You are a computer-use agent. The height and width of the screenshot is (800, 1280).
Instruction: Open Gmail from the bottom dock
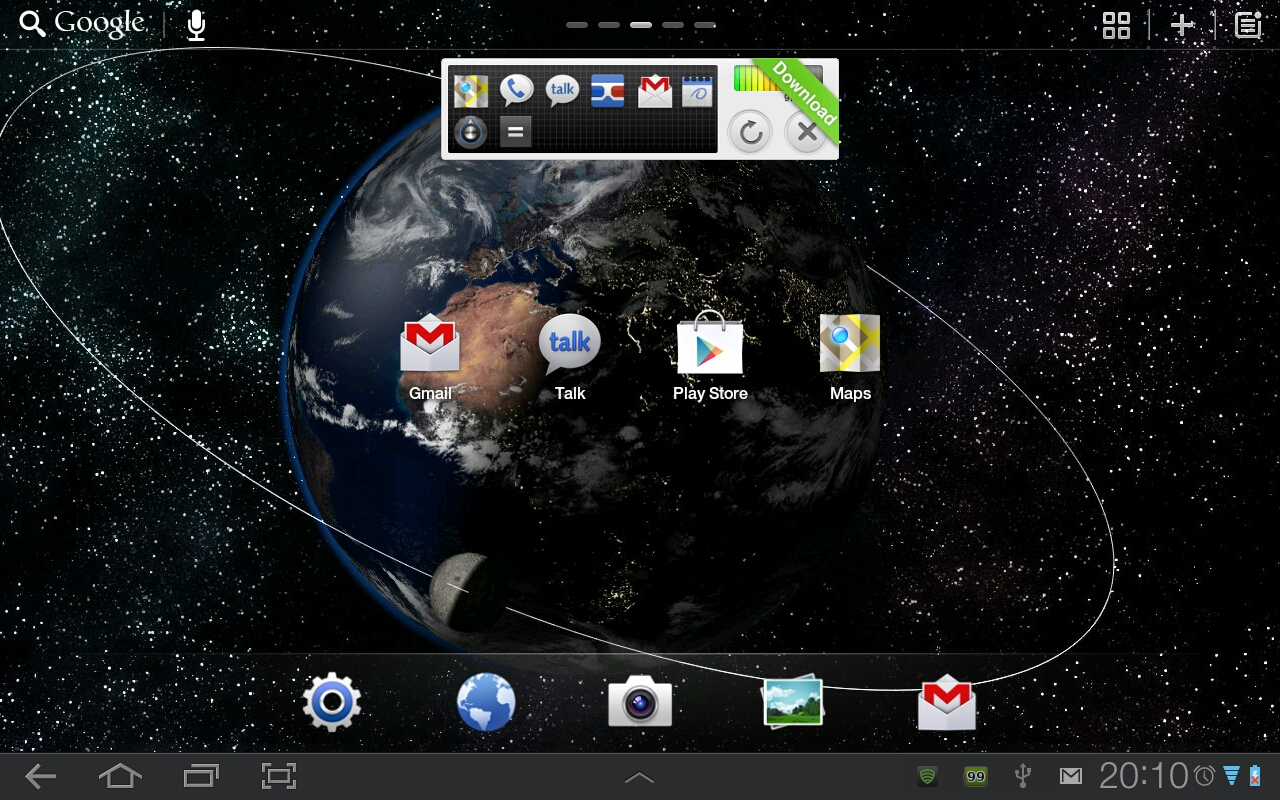947,703
